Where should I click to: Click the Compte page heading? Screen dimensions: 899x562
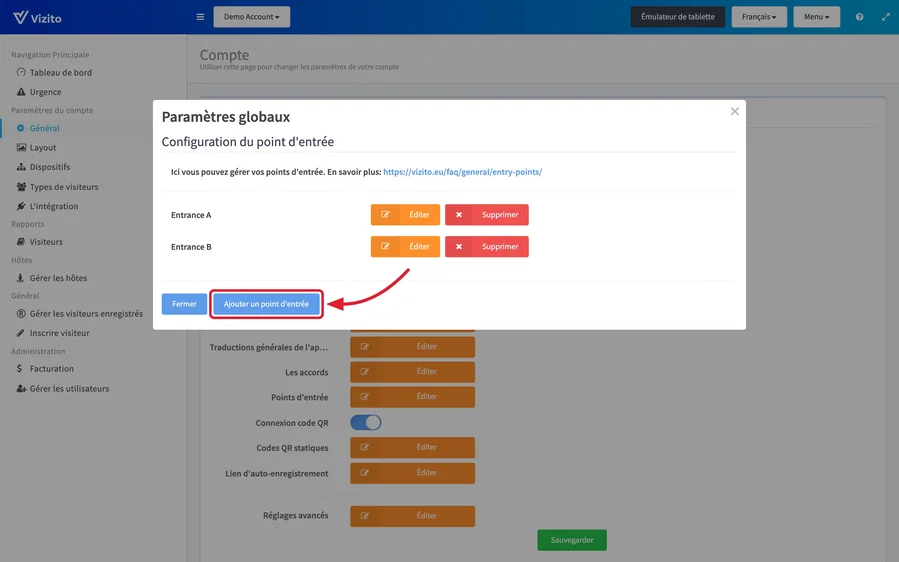[224, 55]
